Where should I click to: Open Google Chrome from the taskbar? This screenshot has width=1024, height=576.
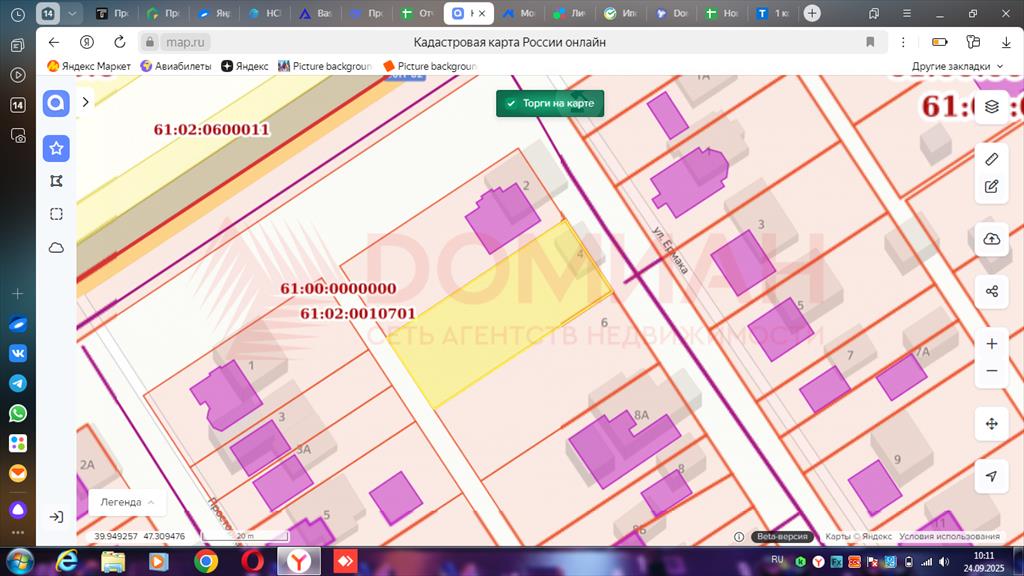coord(206,560)
